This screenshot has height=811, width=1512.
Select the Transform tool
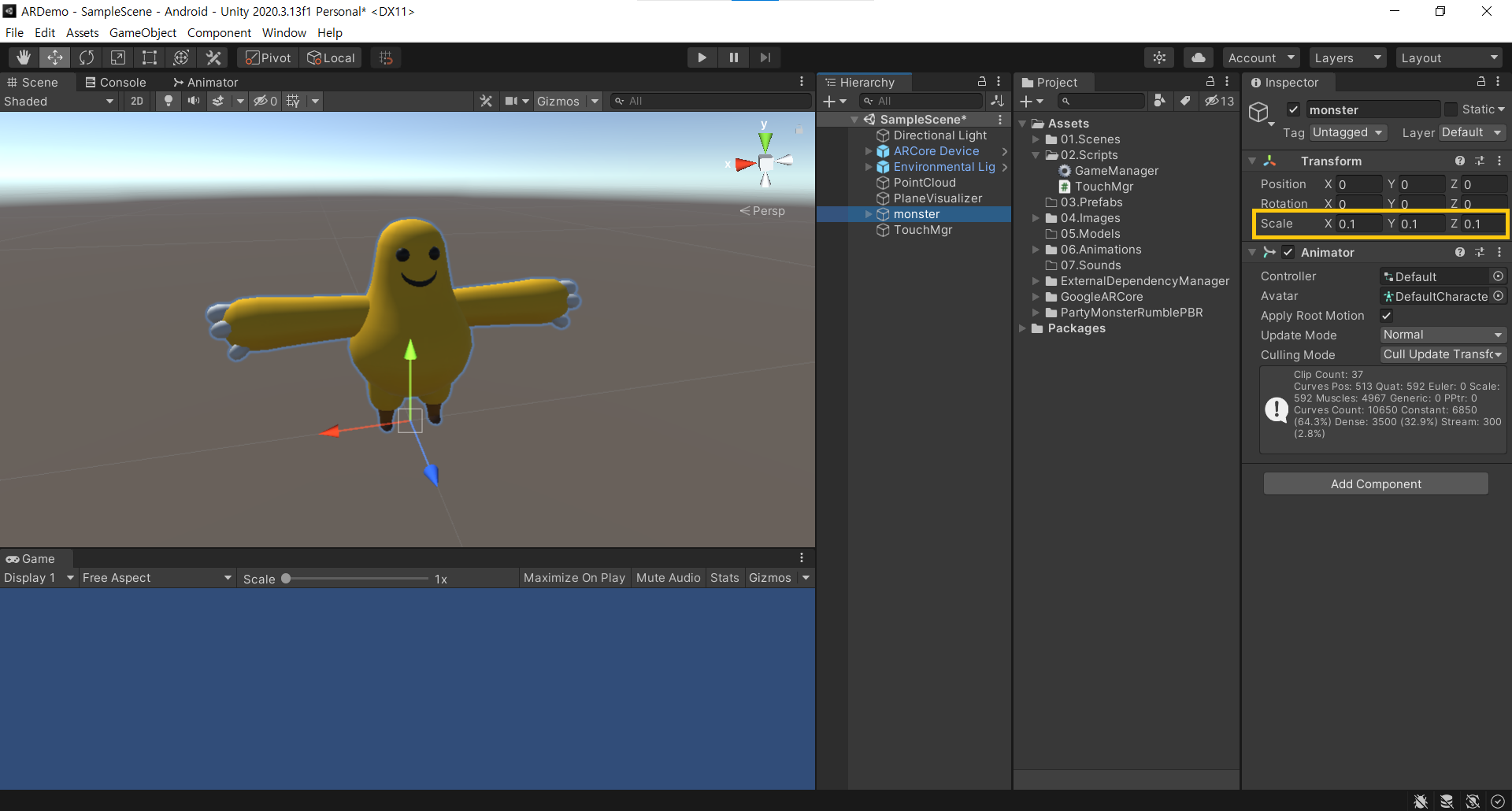coord(181,57)
